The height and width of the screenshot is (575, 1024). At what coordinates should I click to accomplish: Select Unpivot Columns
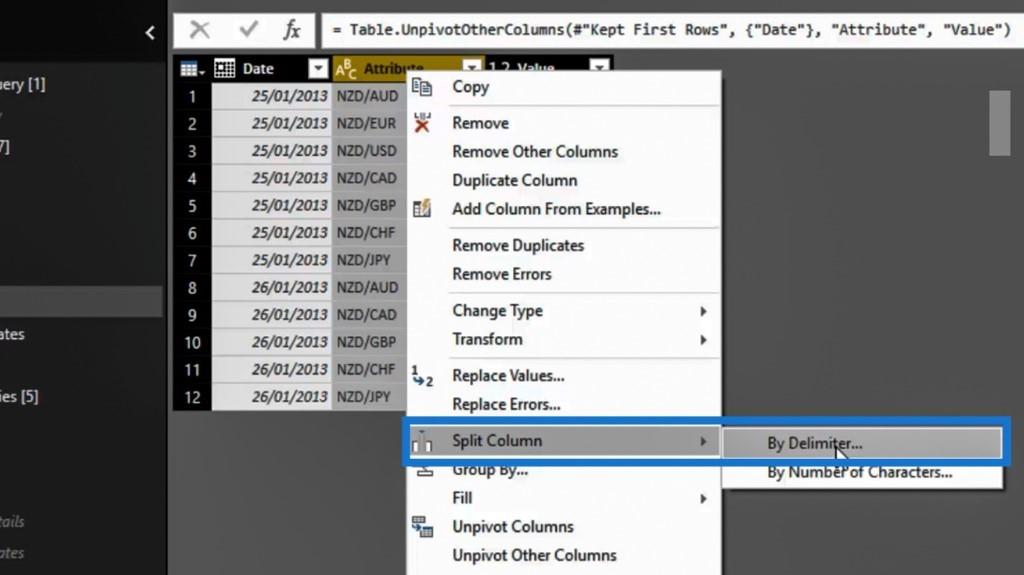(513, 527)
